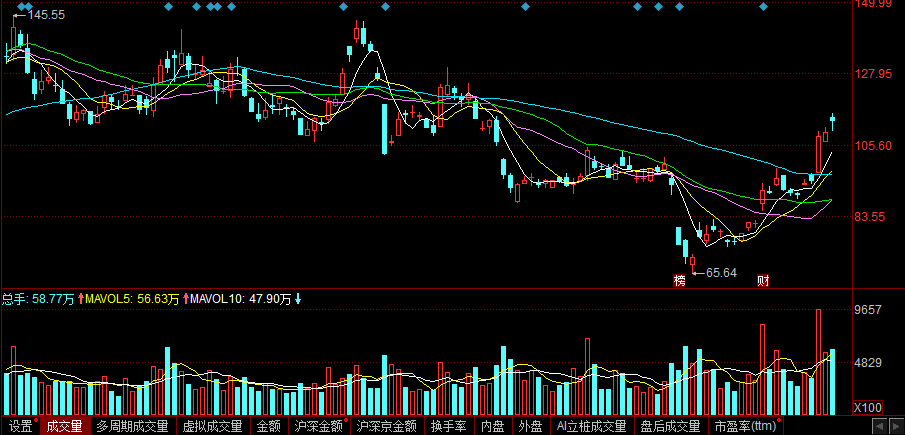Image resolution: width=905 pixels, height=435 pixels.
Task: Click the 财 financial report marker icon
Action: pos(763,282)
